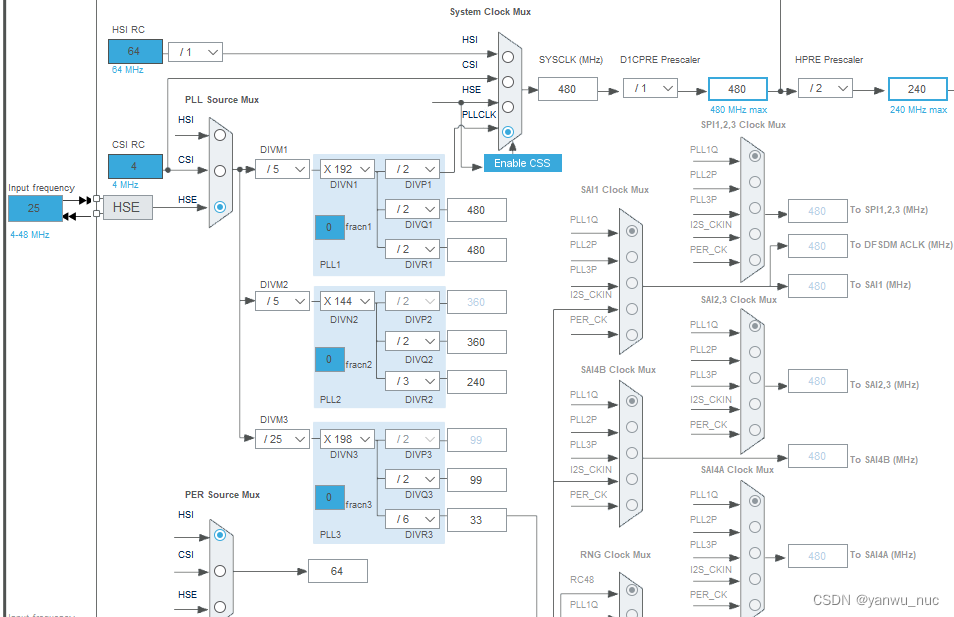Click the "480 MHz max" label
Viewport: 954px width, 617px height.
pos(739,110)
